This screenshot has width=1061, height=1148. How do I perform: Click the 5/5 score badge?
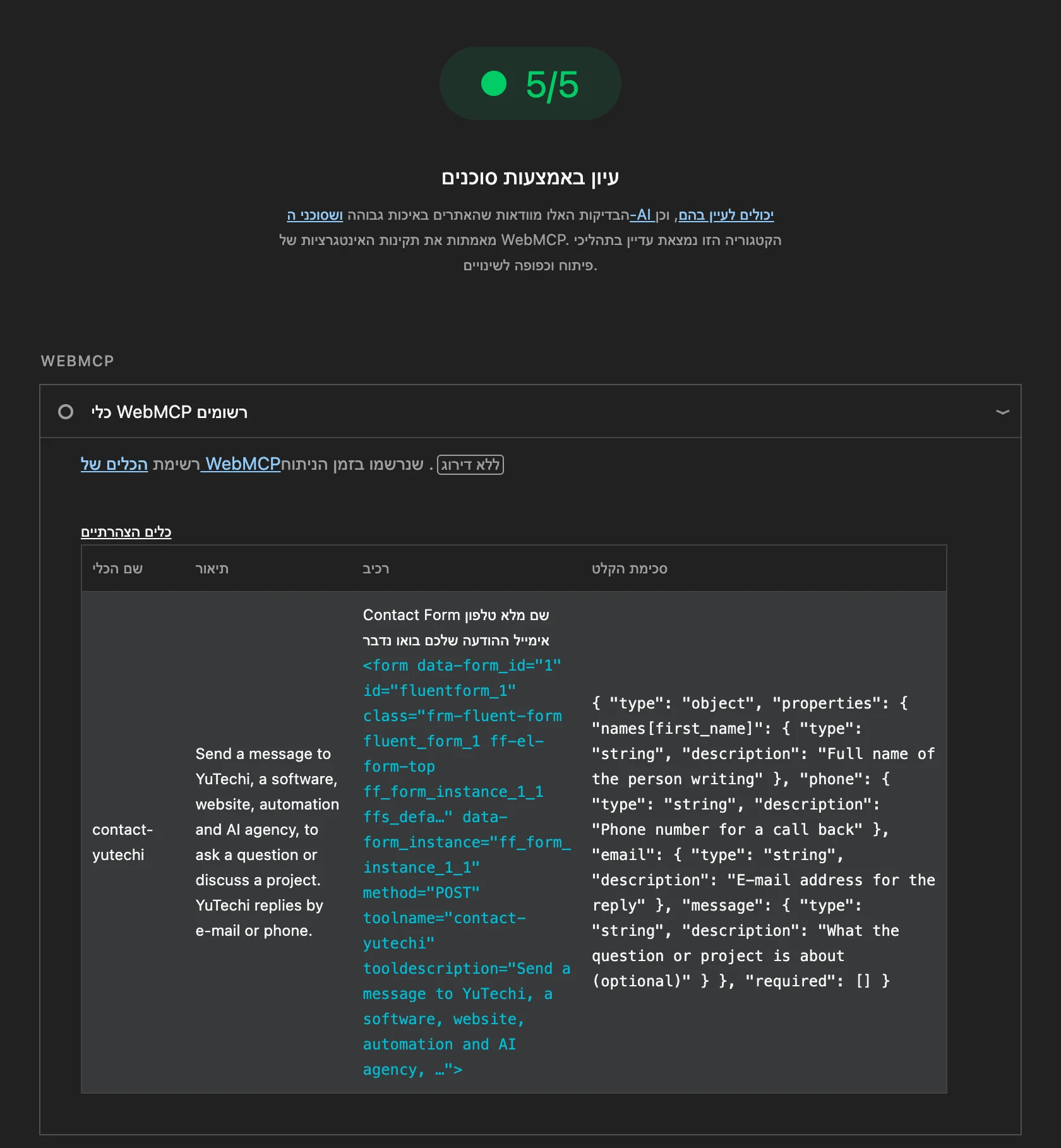coord(530,84)
